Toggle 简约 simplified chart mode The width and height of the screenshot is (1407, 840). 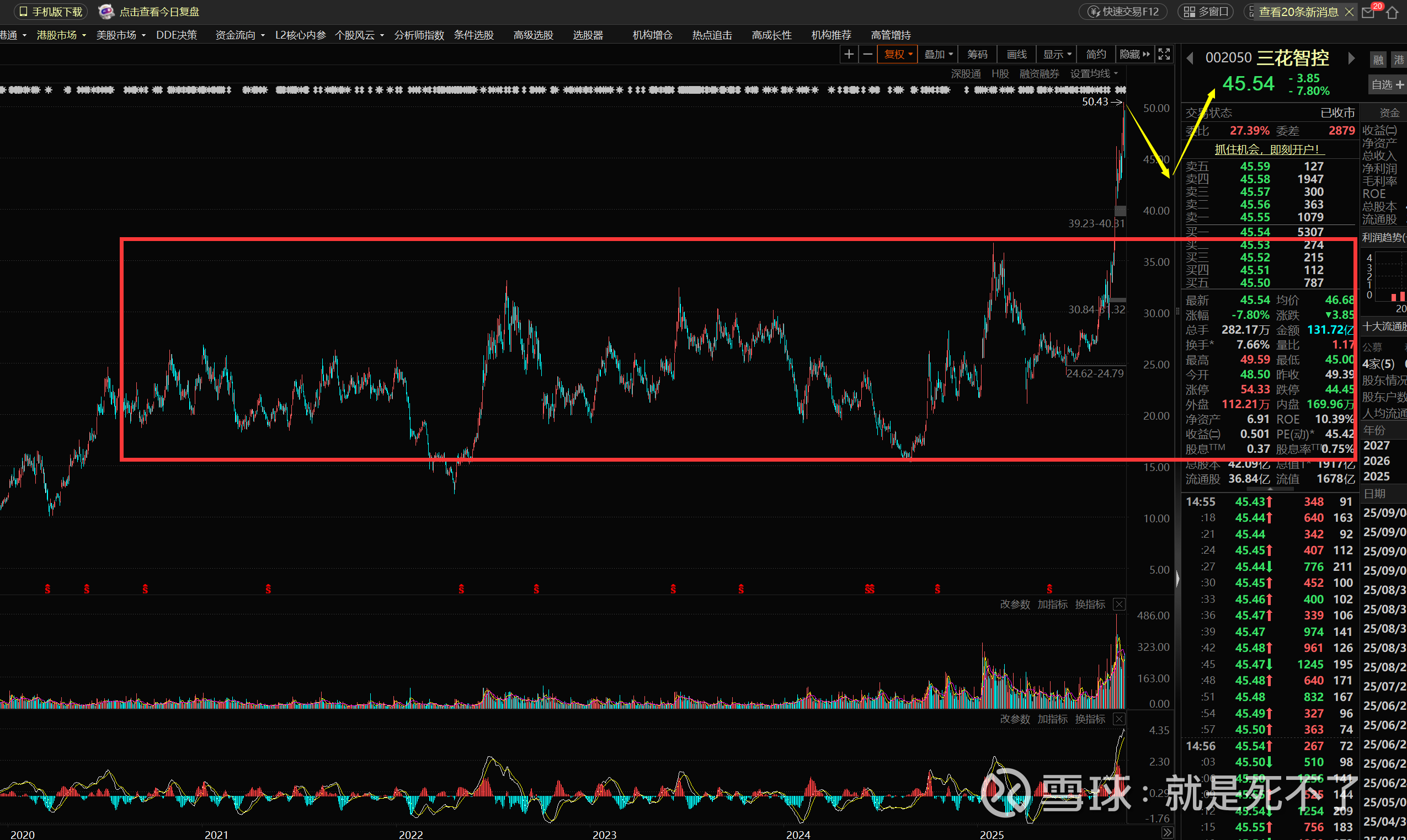click(x=1096, y=55)
